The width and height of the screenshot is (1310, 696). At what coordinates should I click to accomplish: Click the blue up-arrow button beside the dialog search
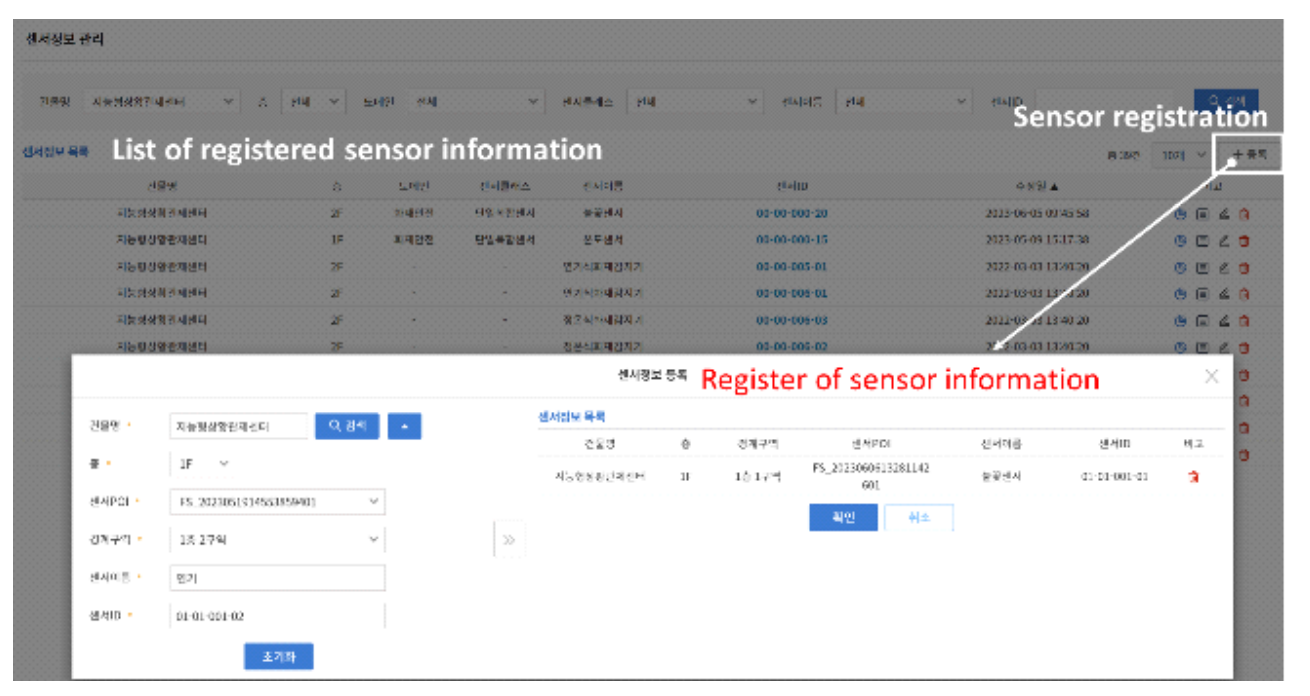[x=404, y=426]
